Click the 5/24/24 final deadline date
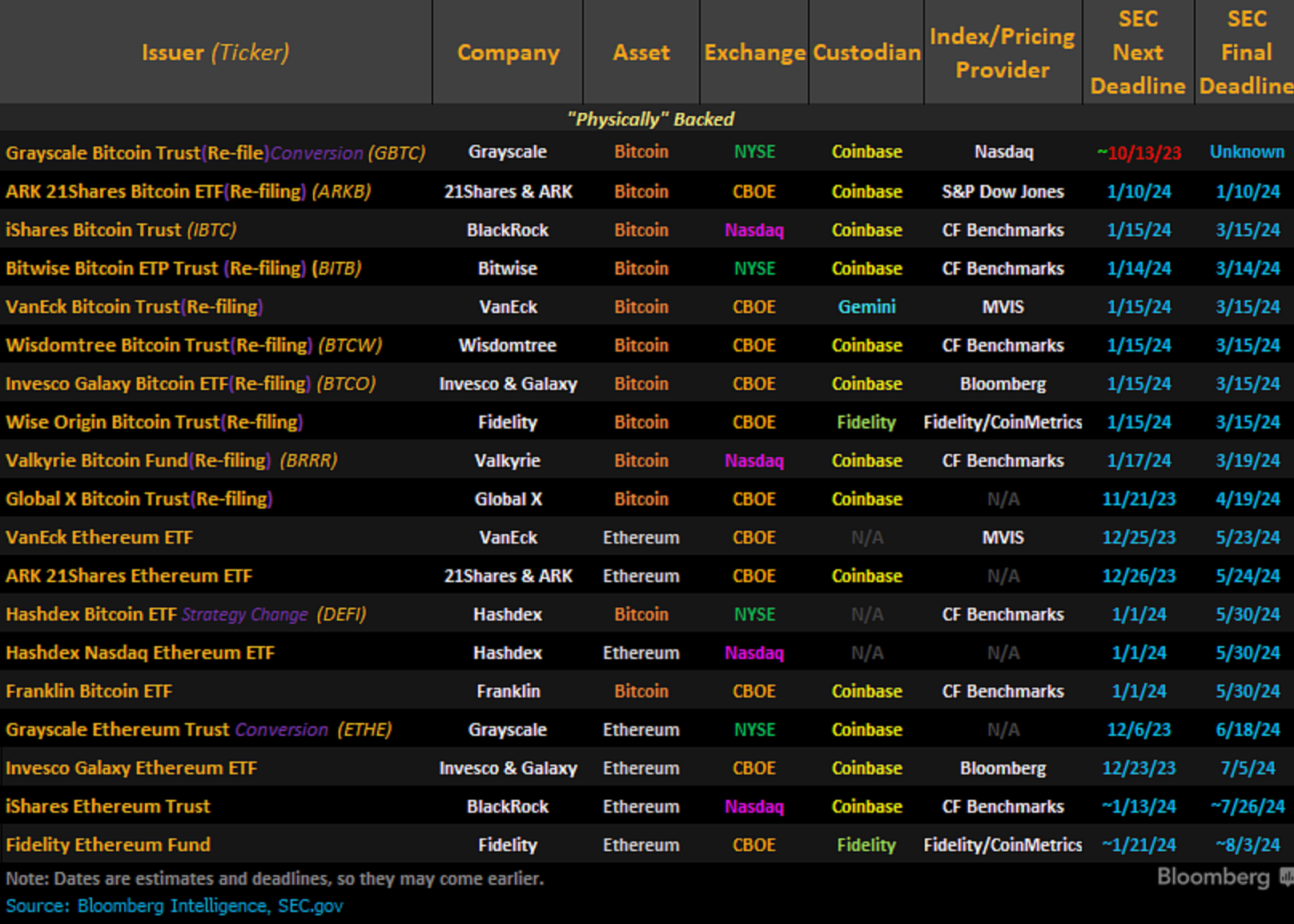 pyautogui.click(x=1248, y=576)
